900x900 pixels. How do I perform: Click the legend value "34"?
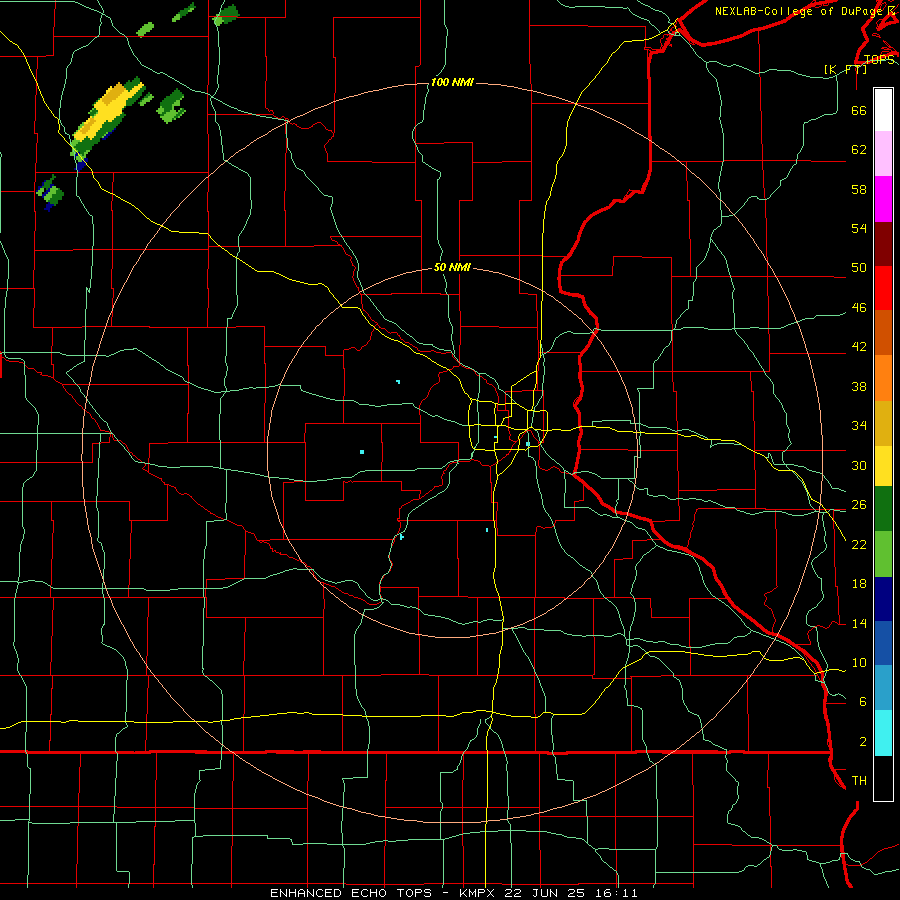pyautogui.click(x=859, y=426)
